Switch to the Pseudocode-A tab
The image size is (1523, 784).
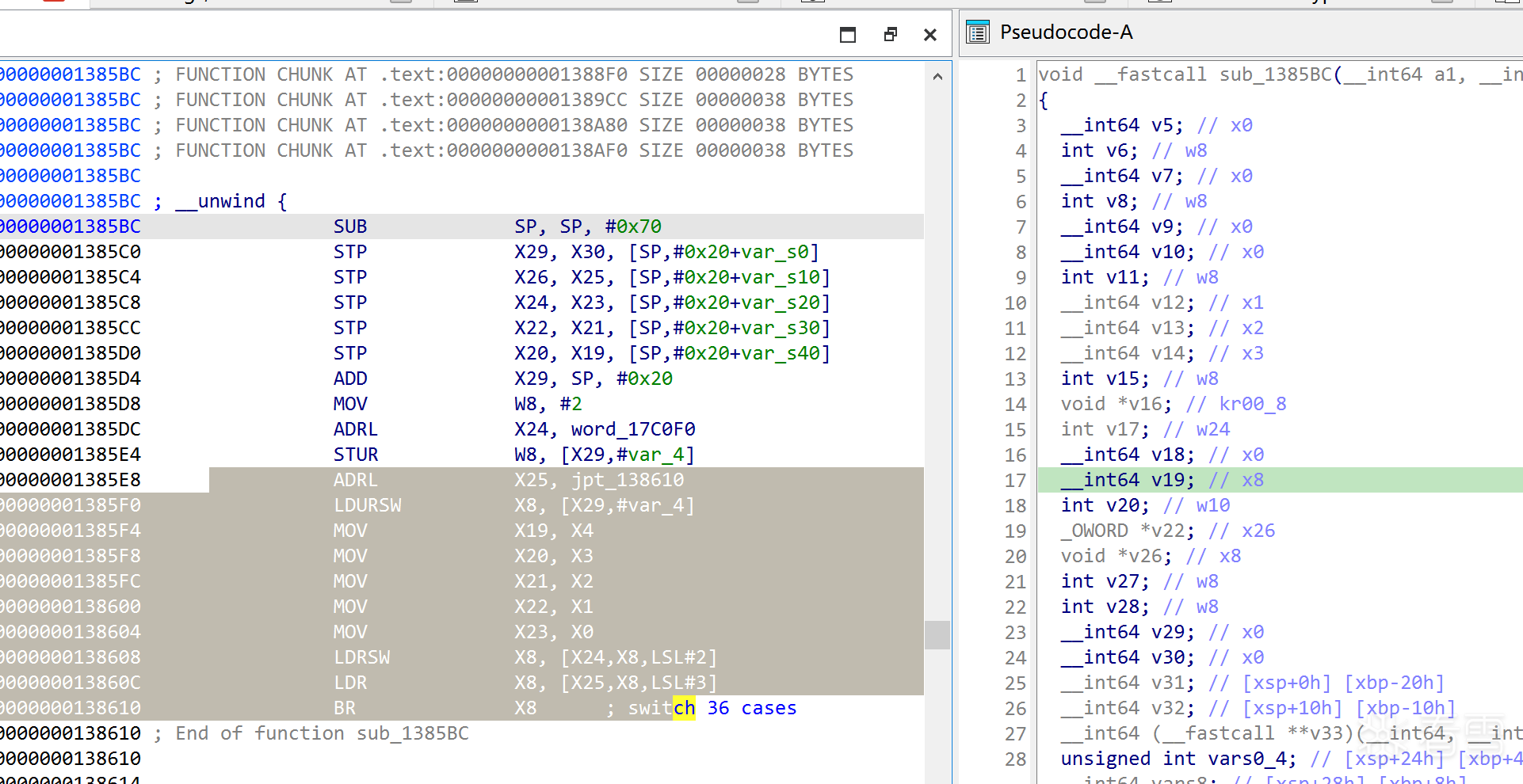(1066, 32)
